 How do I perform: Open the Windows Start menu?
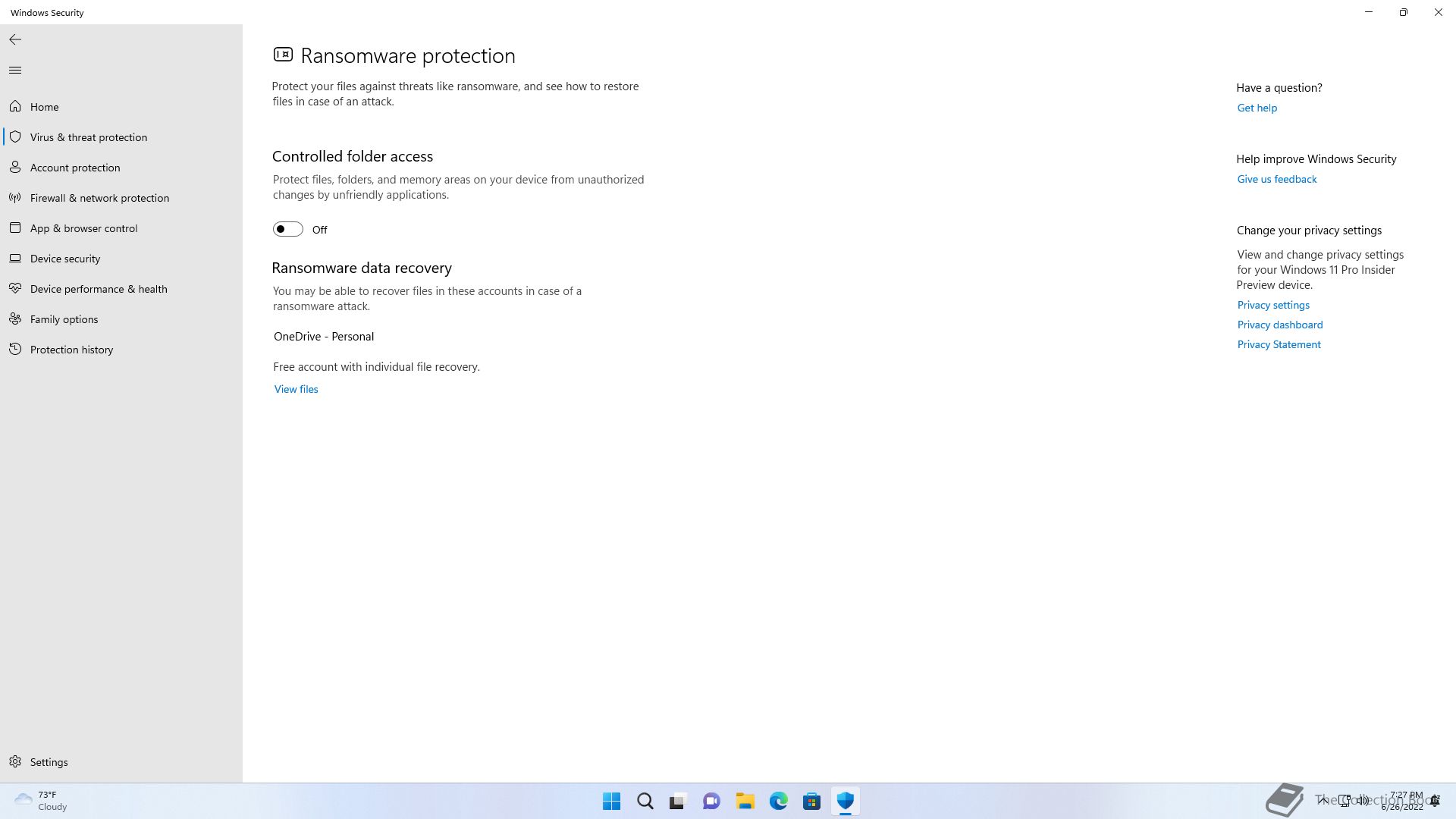point(611,801)
